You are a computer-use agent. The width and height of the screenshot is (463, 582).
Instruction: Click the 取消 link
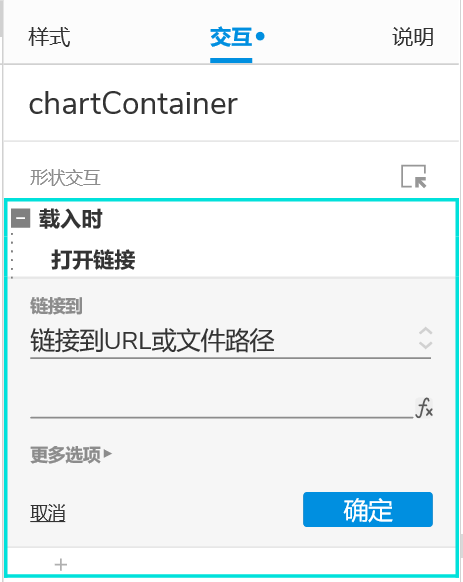[48, 513]
